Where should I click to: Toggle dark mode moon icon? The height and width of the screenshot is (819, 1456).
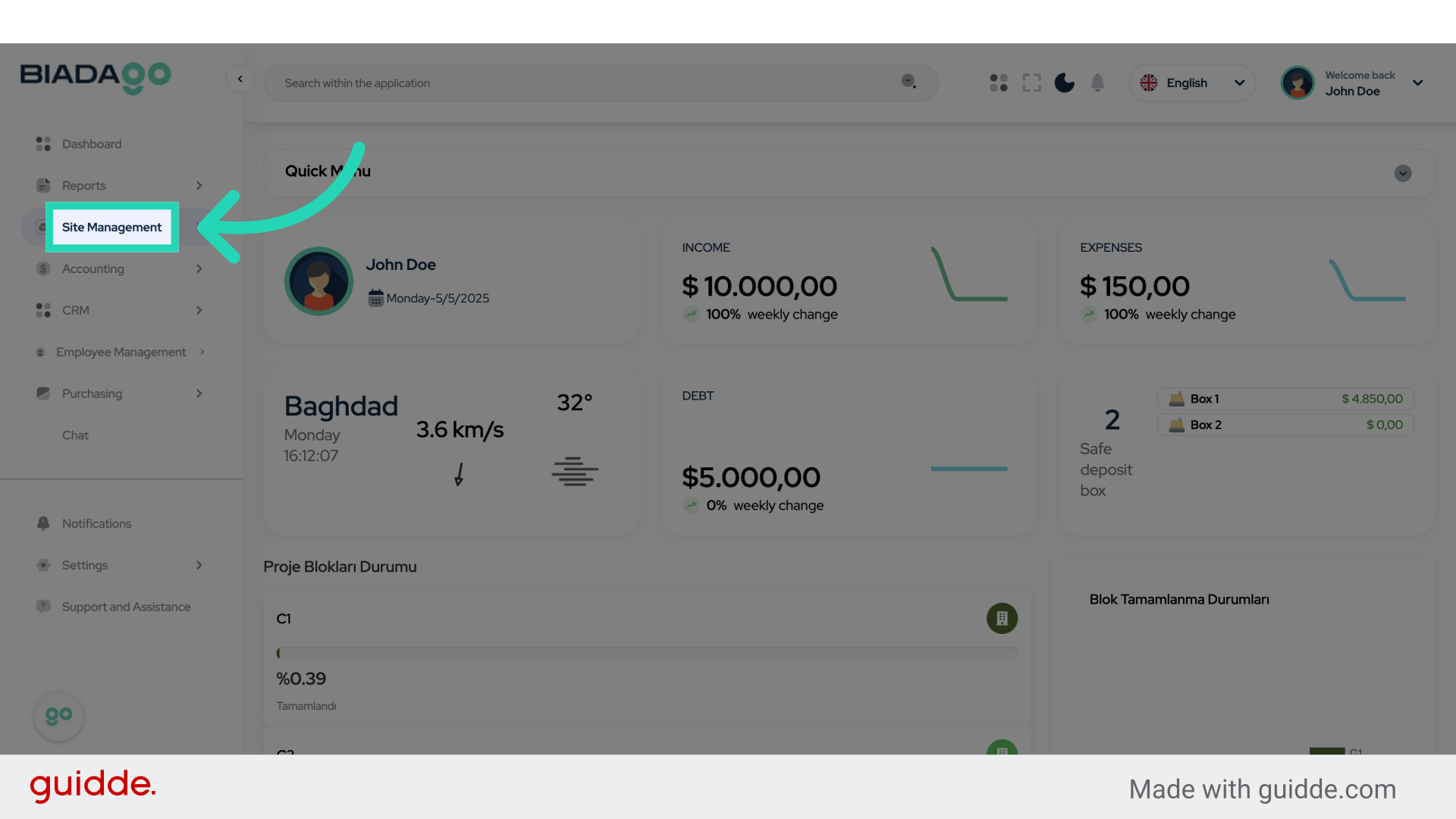click(x=1065, y=83)
